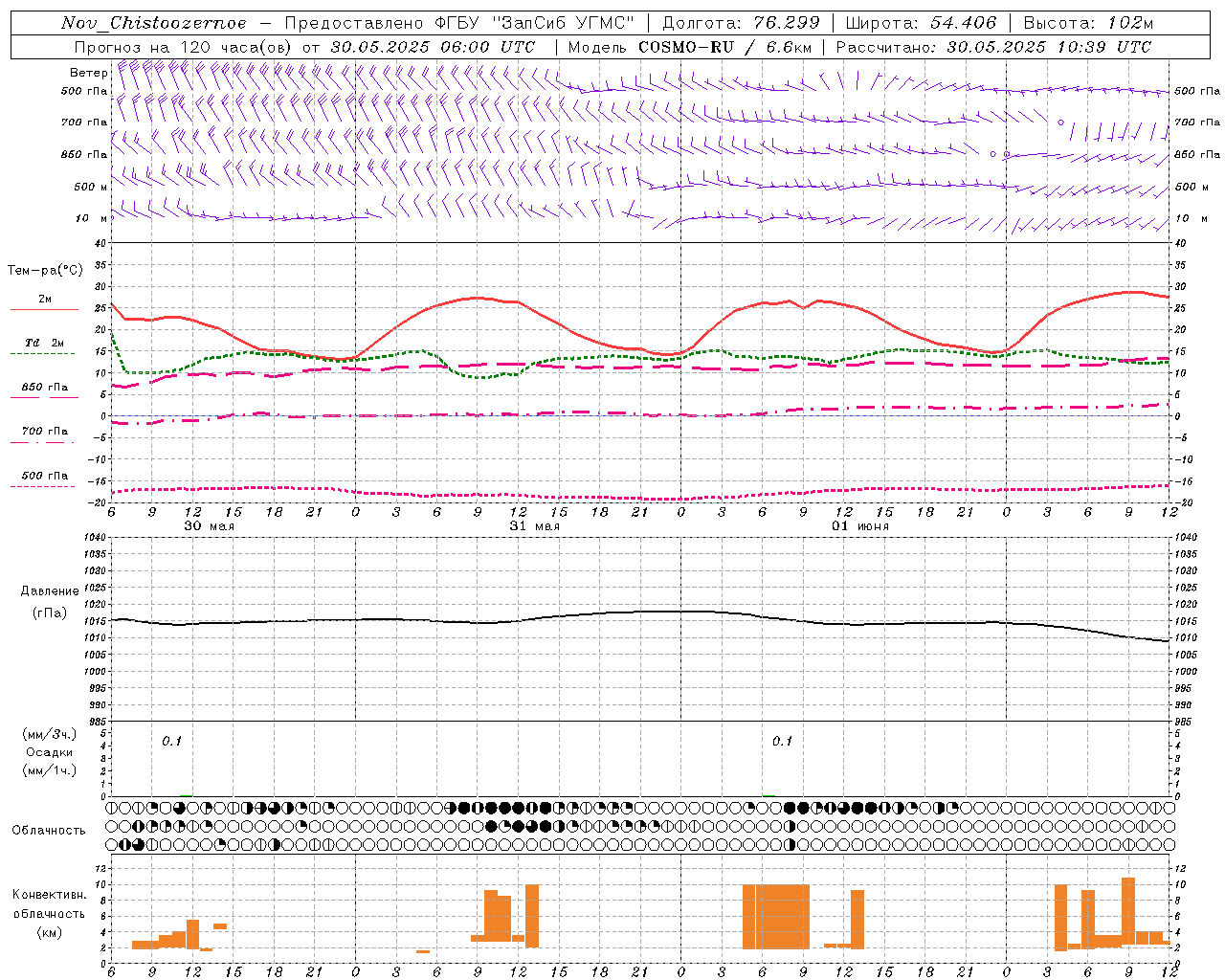
Task: Select the ФГБУ "ЗапСиб УГМС" provider text
Action: coord(536,23)
